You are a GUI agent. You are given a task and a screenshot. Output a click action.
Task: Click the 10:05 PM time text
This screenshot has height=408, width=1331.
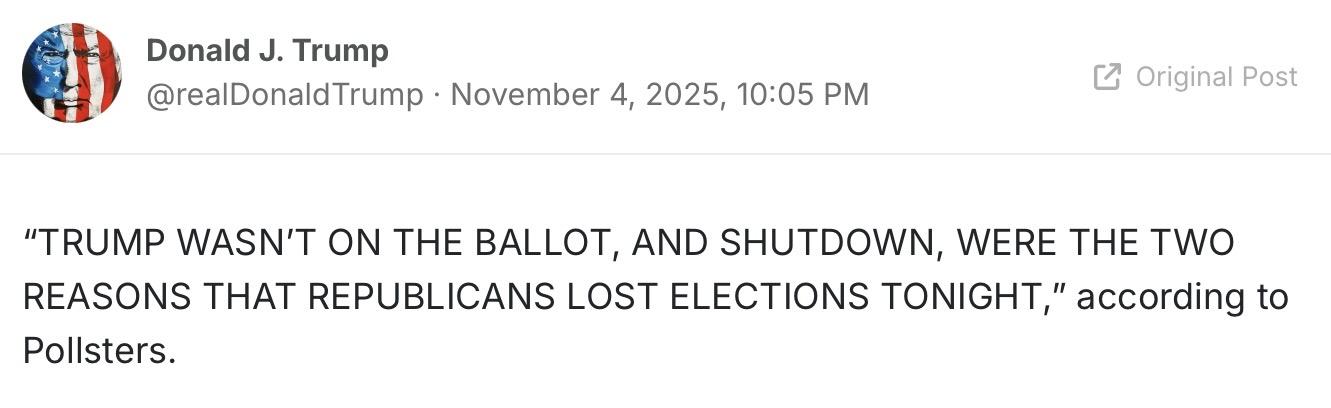pyautogui.click(x=802, y=95)
